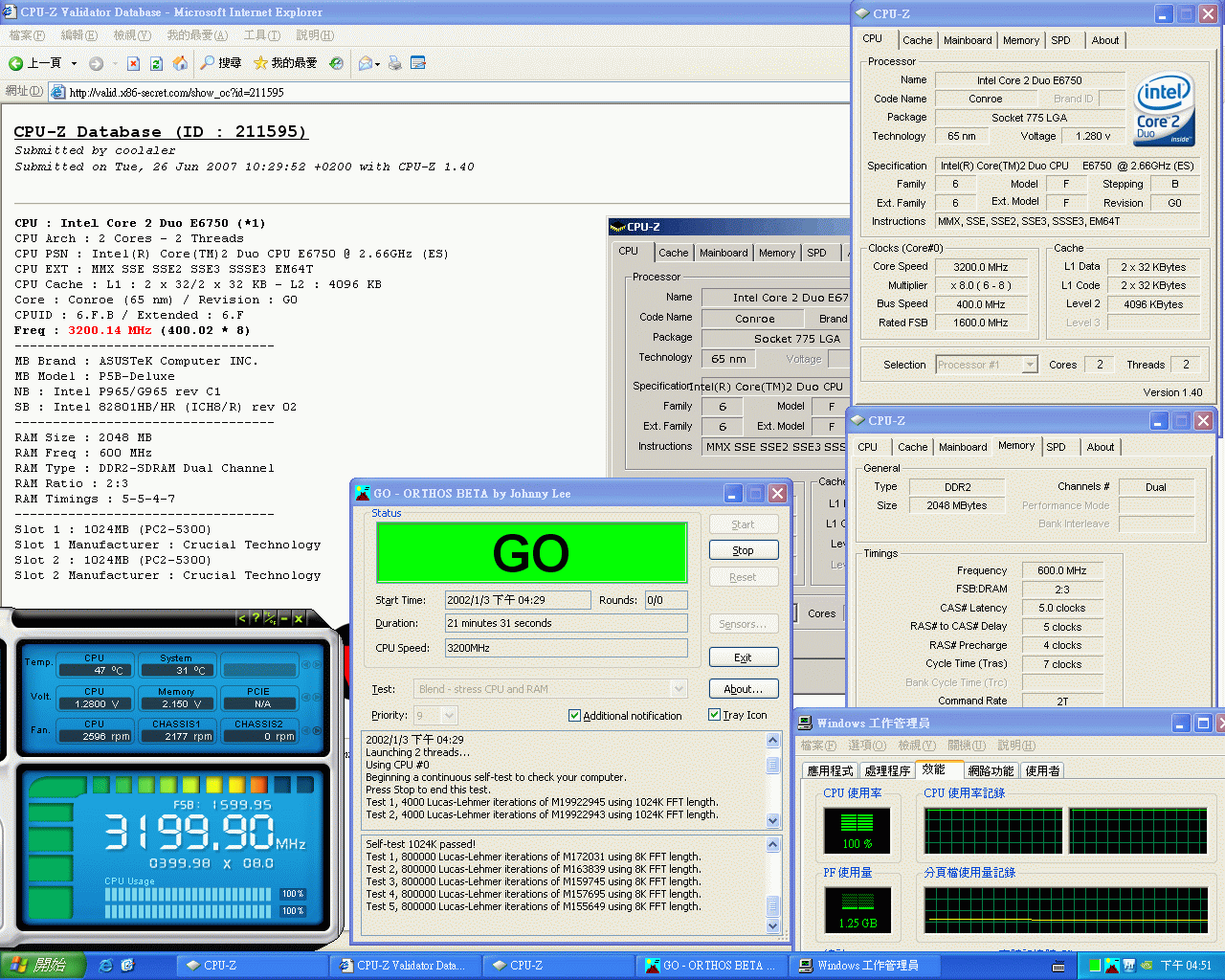Toggle the Tray Icon checkbox in ORTHOS
Screen dimensions: 1225x980
[714, 715]
